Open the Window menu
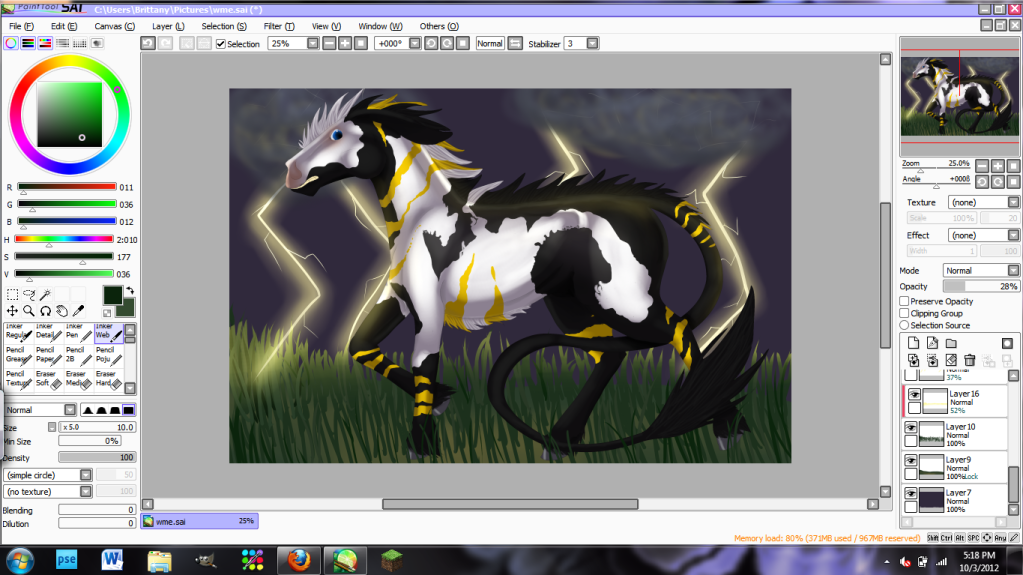This screenshot has width=1023, height=575. 380,26
